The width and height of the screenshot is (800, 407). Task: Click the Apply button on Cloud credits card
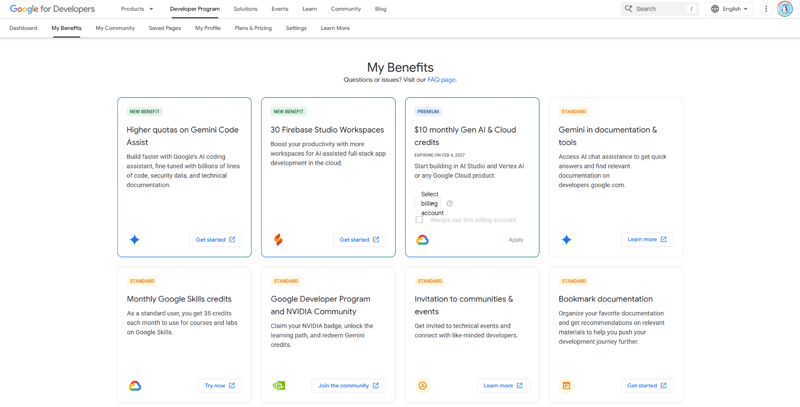click(516, 240)
